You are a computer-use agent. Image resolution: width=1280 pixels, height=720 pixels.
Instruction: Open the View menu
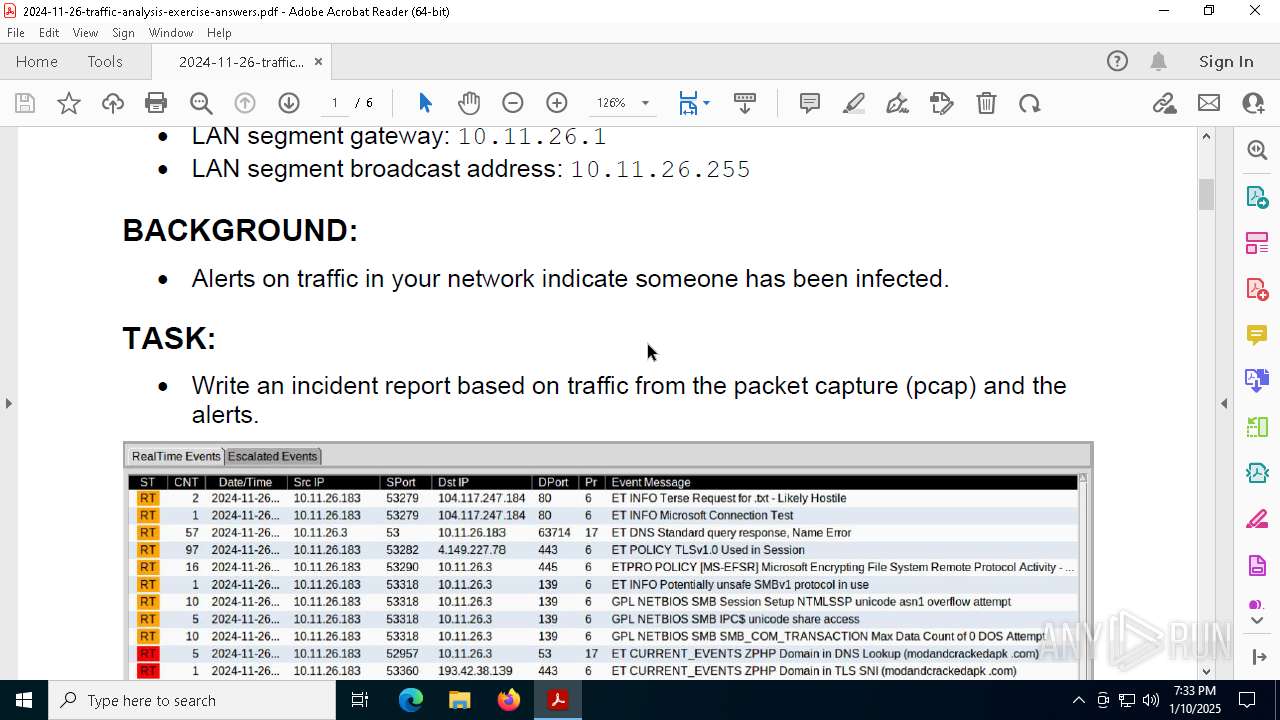point(85,33)
